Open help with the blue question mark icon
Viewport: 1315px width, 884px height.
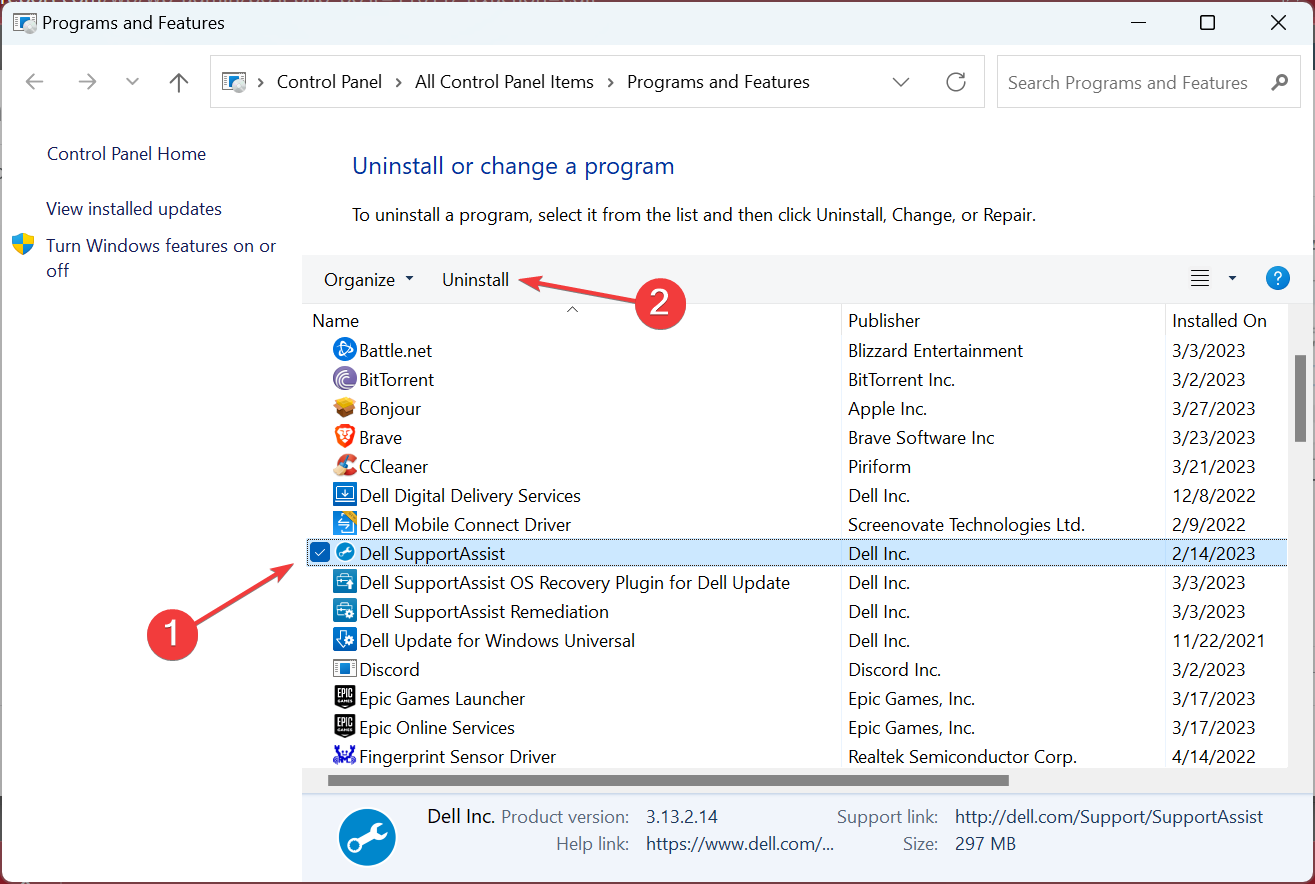click(1277, 279)
